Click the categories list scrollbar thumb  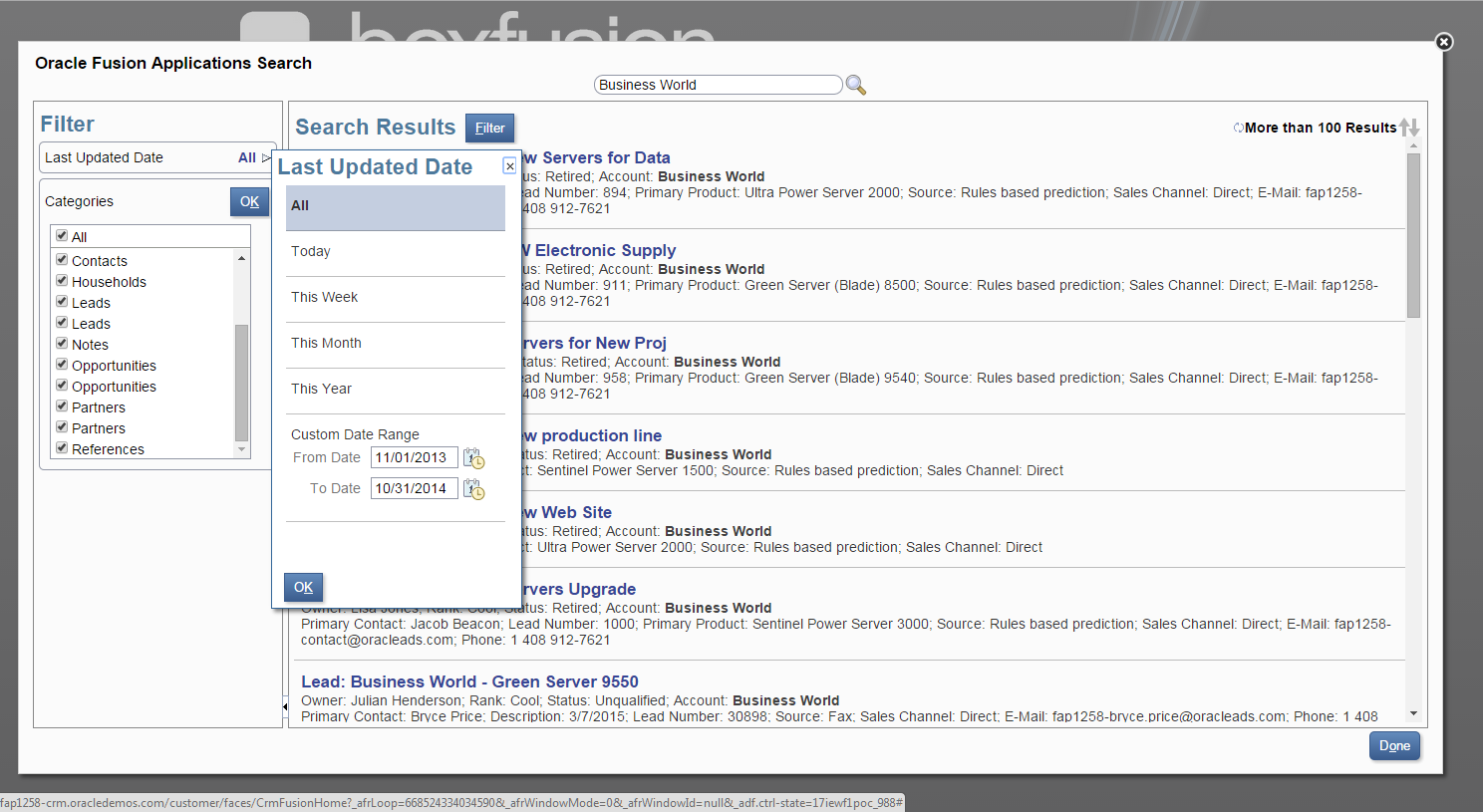[x=241, y=383]
